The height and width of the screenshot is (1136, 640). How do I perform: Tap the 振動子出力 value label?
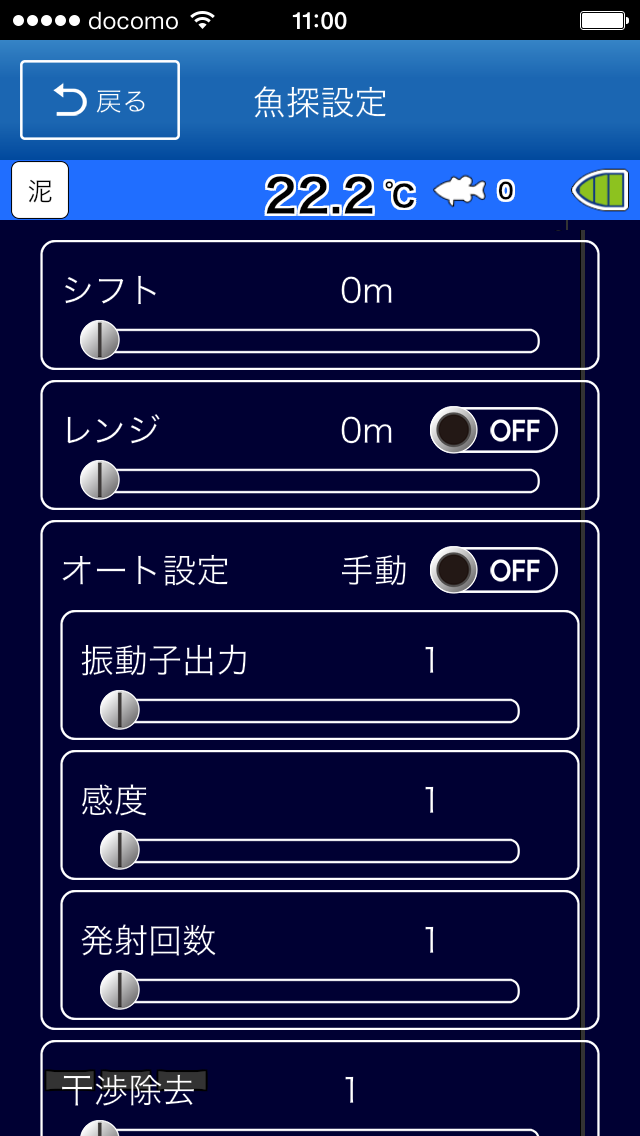(430, 661)
